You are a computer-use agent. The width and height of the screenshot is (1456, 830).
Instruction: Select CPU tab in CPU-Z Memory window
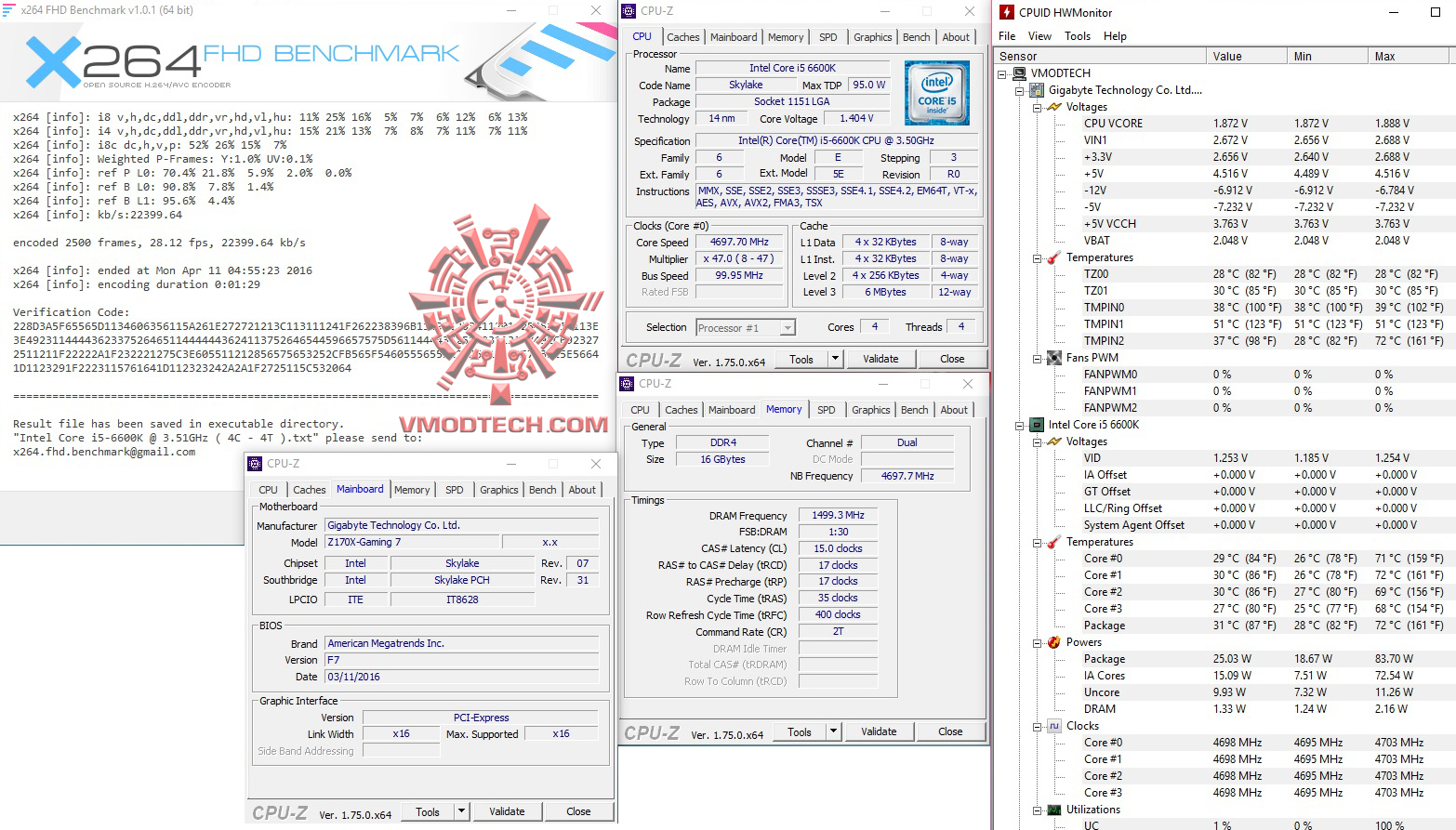tap(641, 410)
